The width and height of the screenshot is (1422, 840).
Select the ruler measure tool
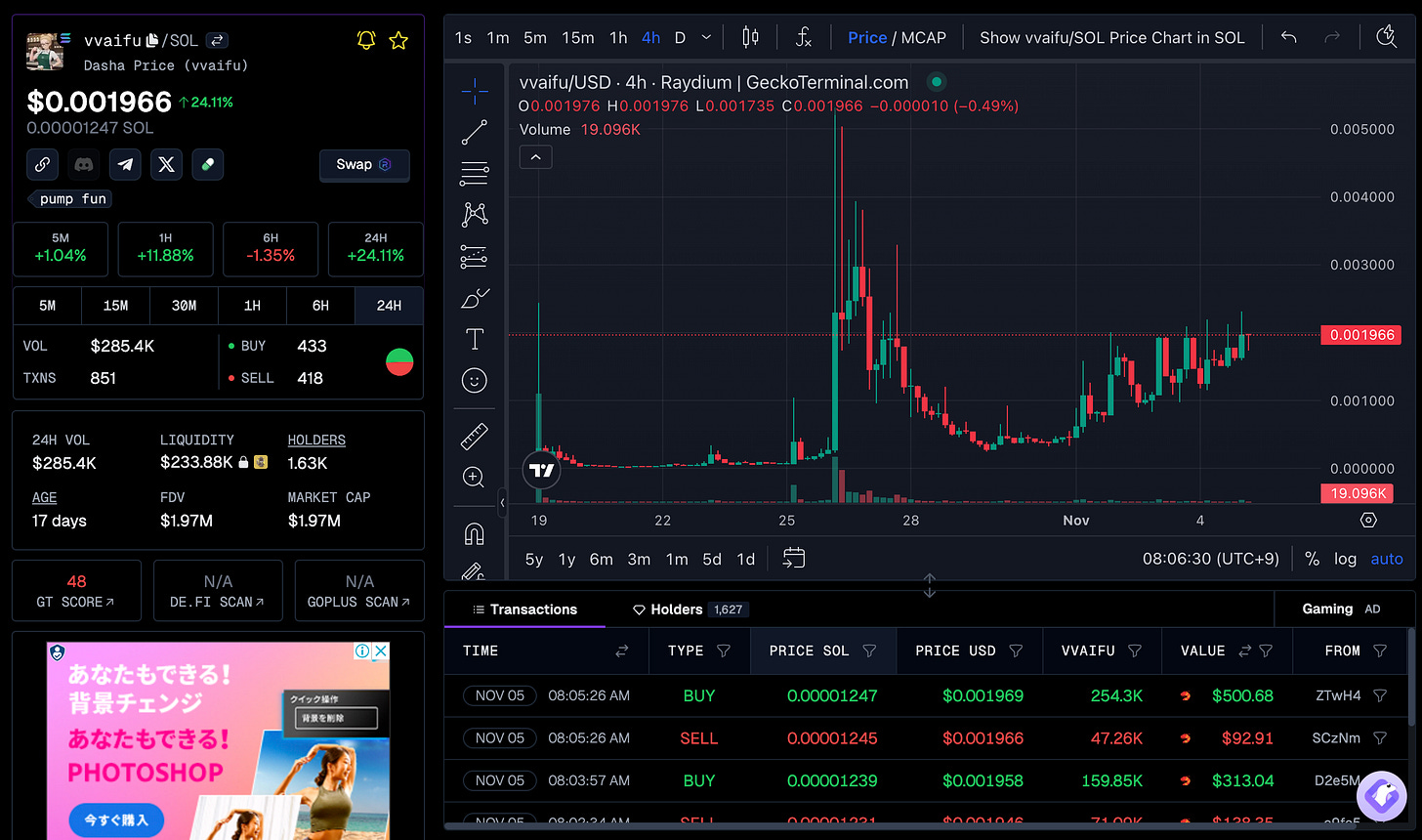coord(475,436)
